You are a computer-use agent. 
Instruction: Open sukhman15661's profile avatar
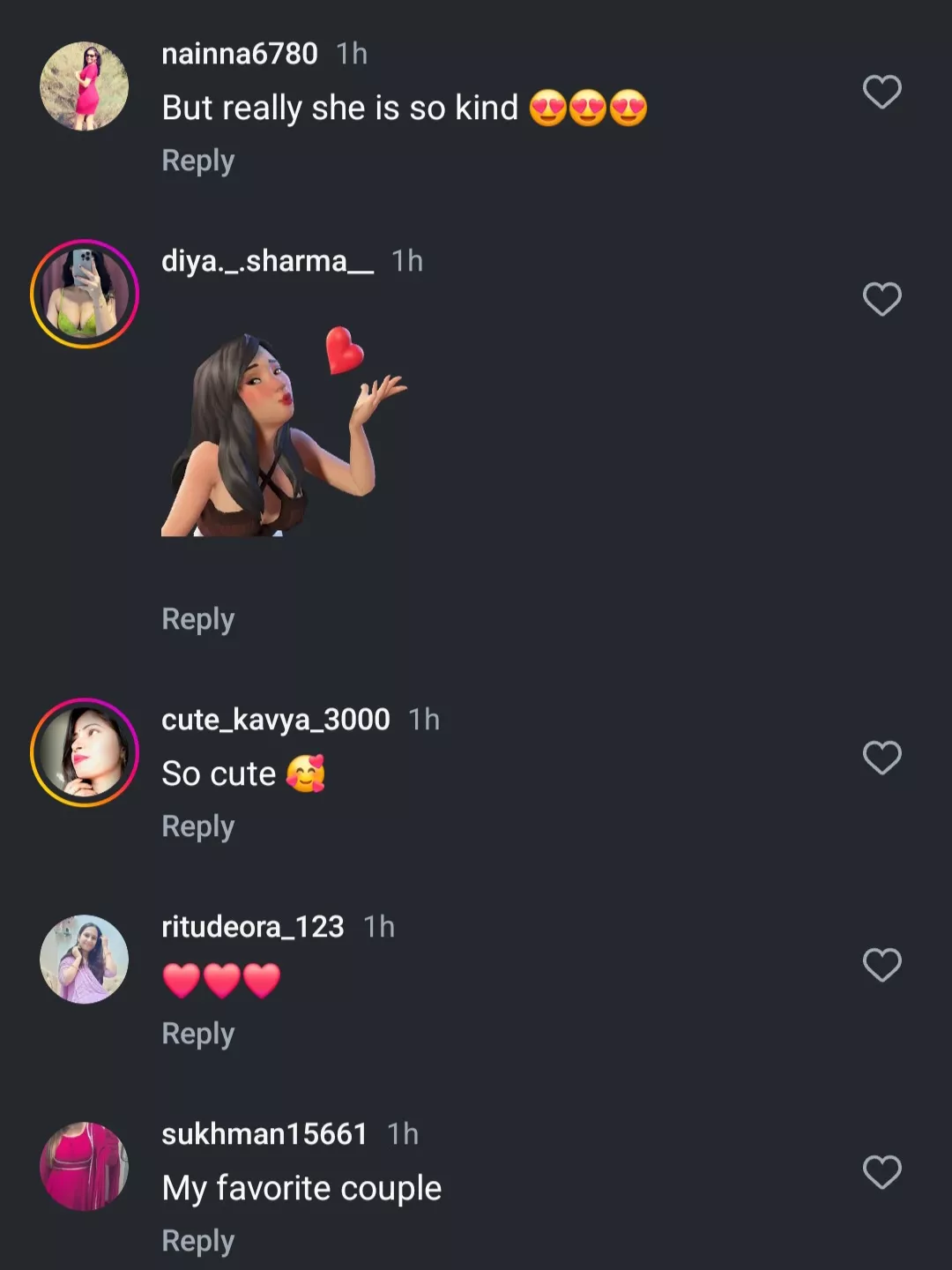85,1166
